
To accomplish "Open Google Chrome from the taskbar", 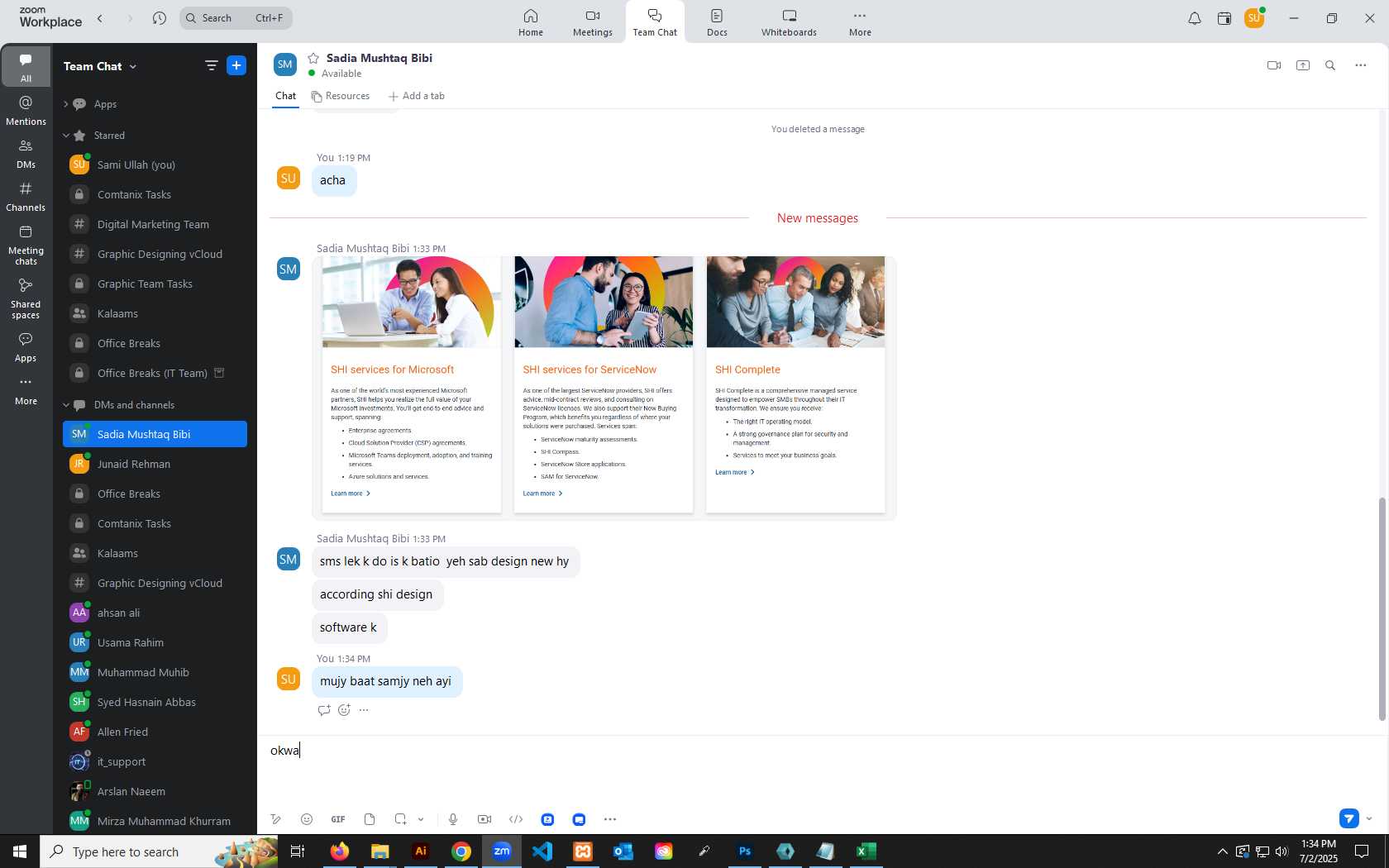I will click(461, 851).
